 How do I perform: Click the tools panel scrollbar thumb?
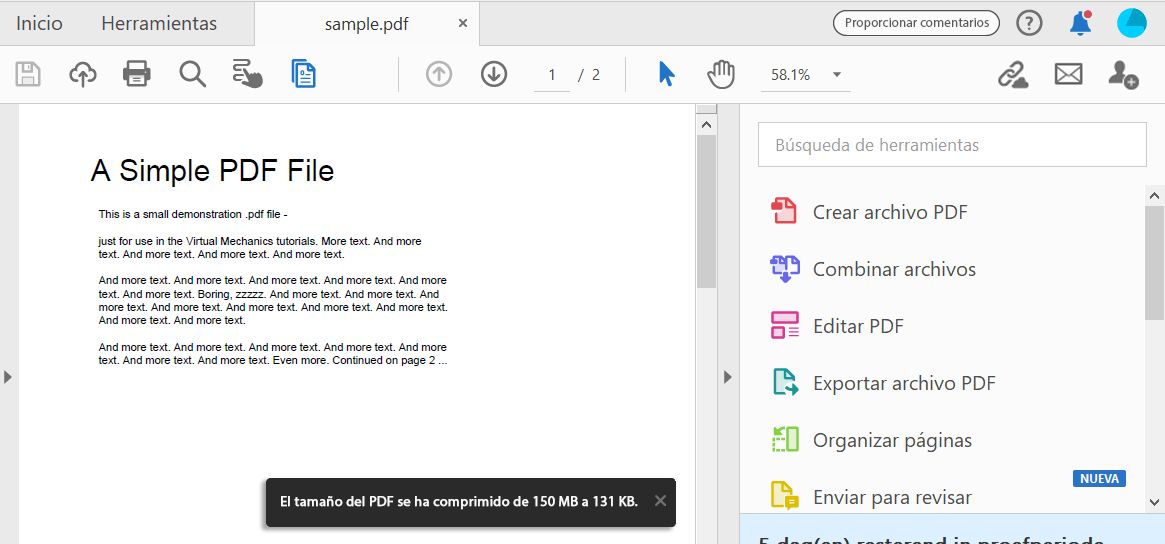(1155, 263)
